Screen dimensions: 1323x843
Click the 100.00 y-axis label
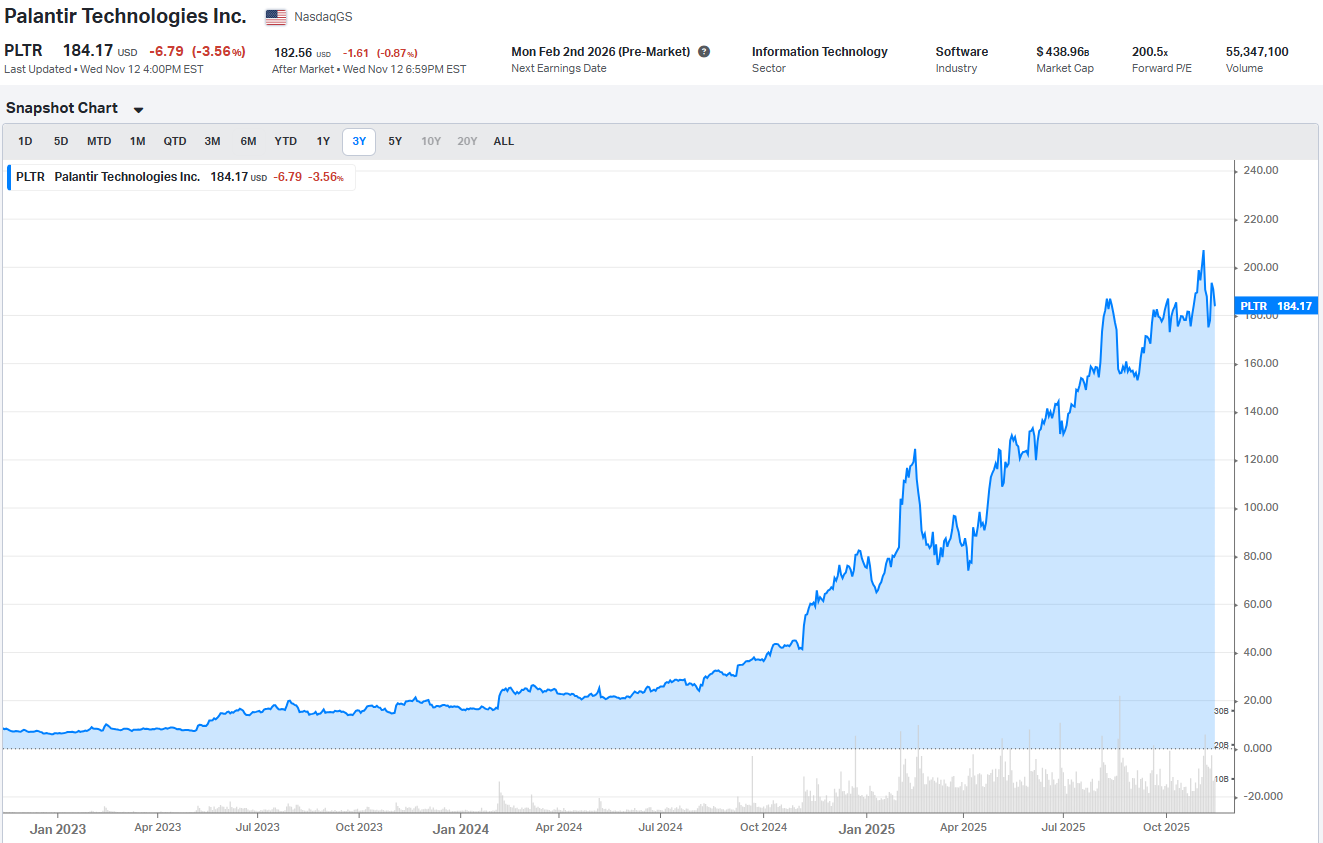point(1261,508)
